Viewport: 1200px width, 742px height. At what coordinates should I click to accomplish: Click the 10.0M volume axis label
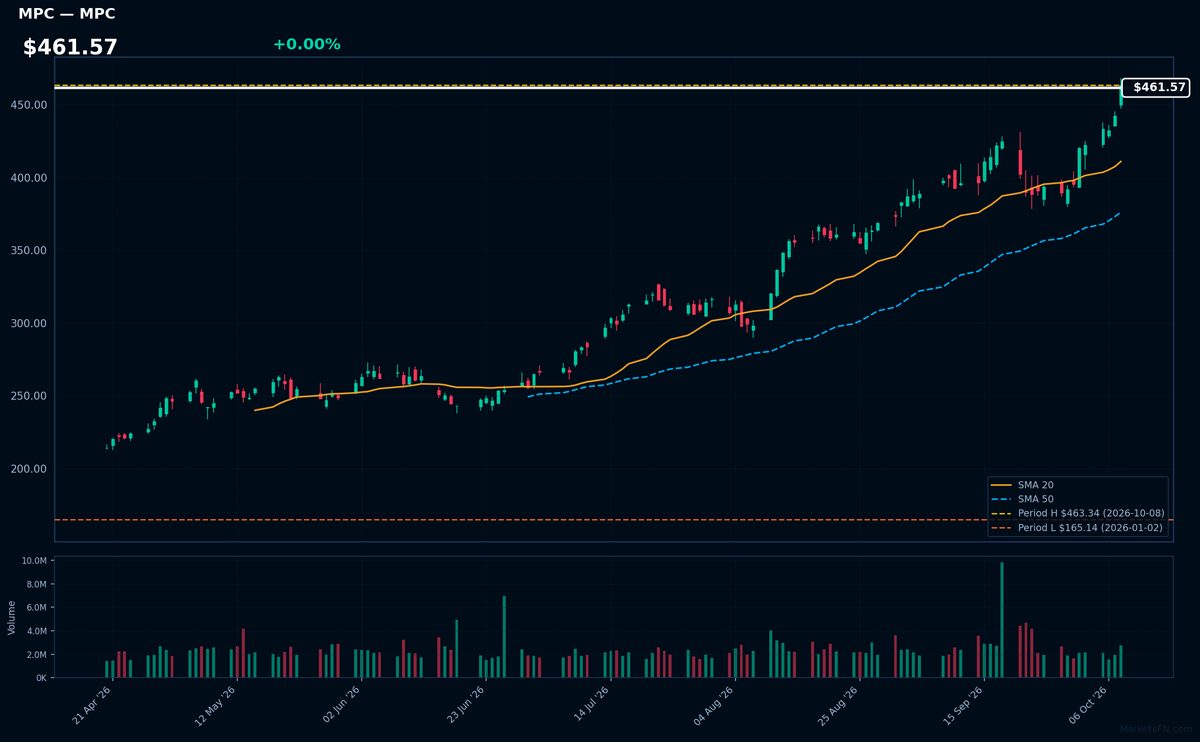(x=35, y=561)
